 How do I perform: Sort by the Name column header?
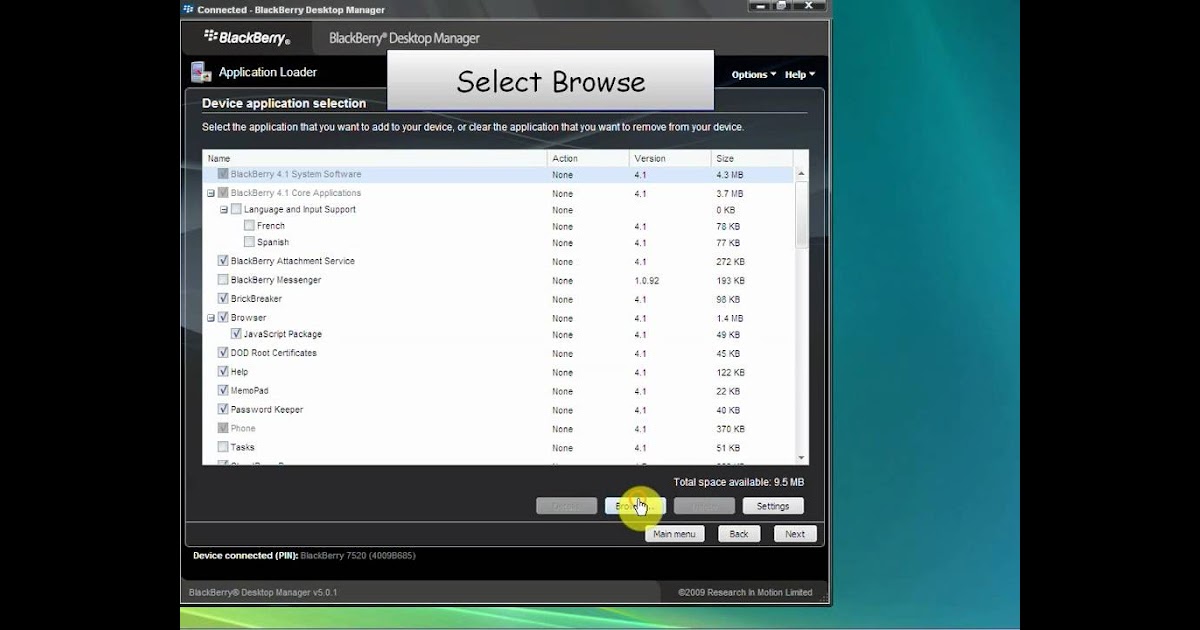point(375,158)
